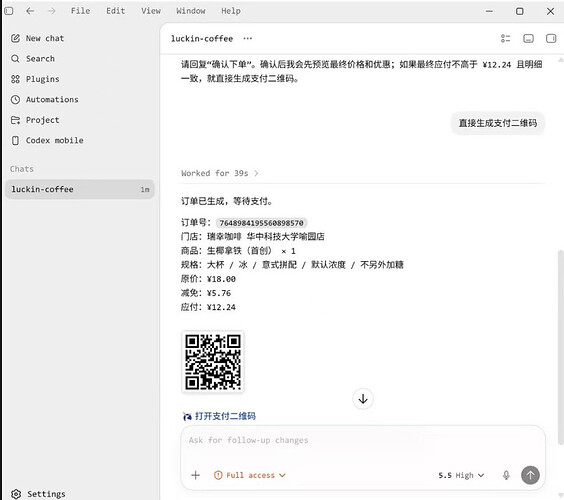Click the 应付: ¥12.24 line
Viewport: 564px width, 500px height.
click(x=208, y=307)
